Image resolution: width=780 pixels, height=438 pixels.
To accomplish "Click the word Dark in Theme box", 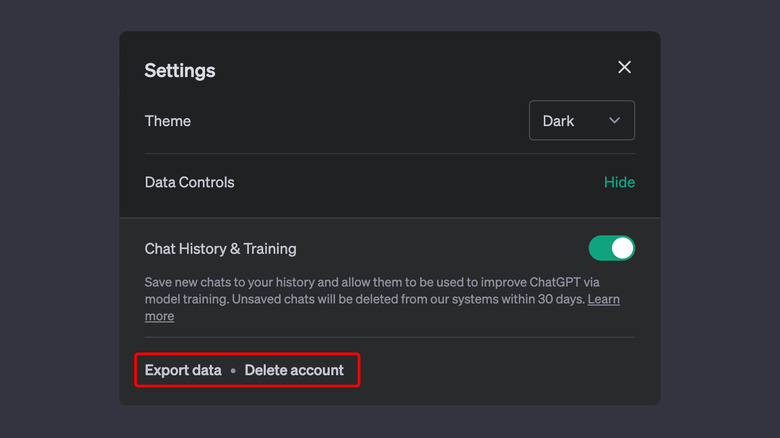I will click(558, 121).
